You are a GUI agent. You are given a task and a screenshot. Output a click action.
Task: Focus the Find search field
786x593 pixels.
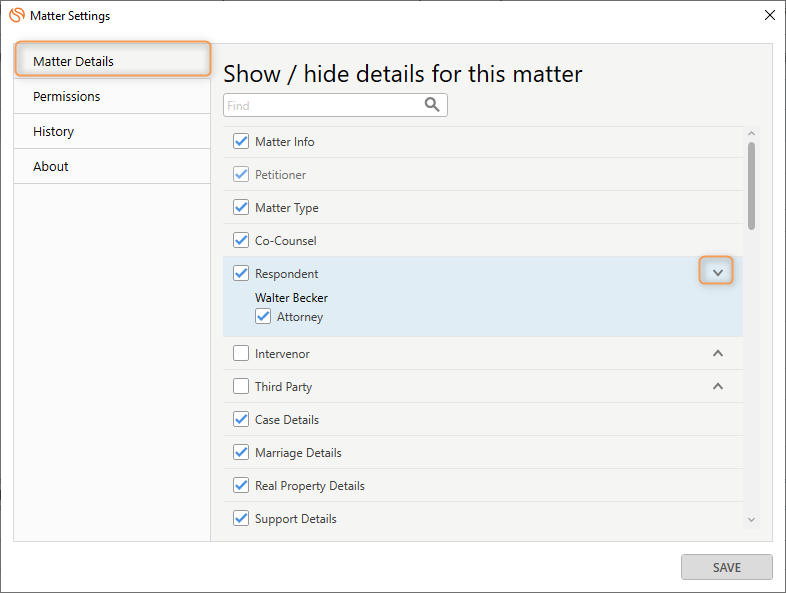click(335, 105)
